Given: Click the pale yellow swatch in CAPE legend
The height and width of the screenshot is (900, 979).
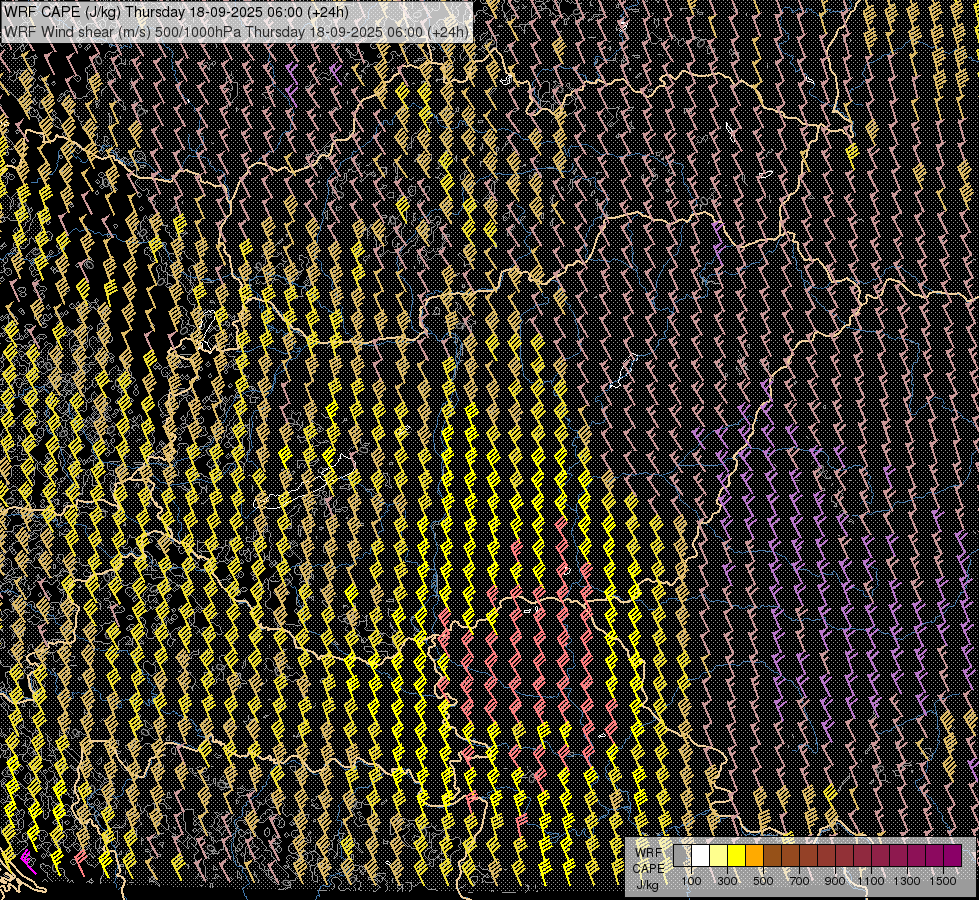Looking at the screenshot, I should point(718,855).
